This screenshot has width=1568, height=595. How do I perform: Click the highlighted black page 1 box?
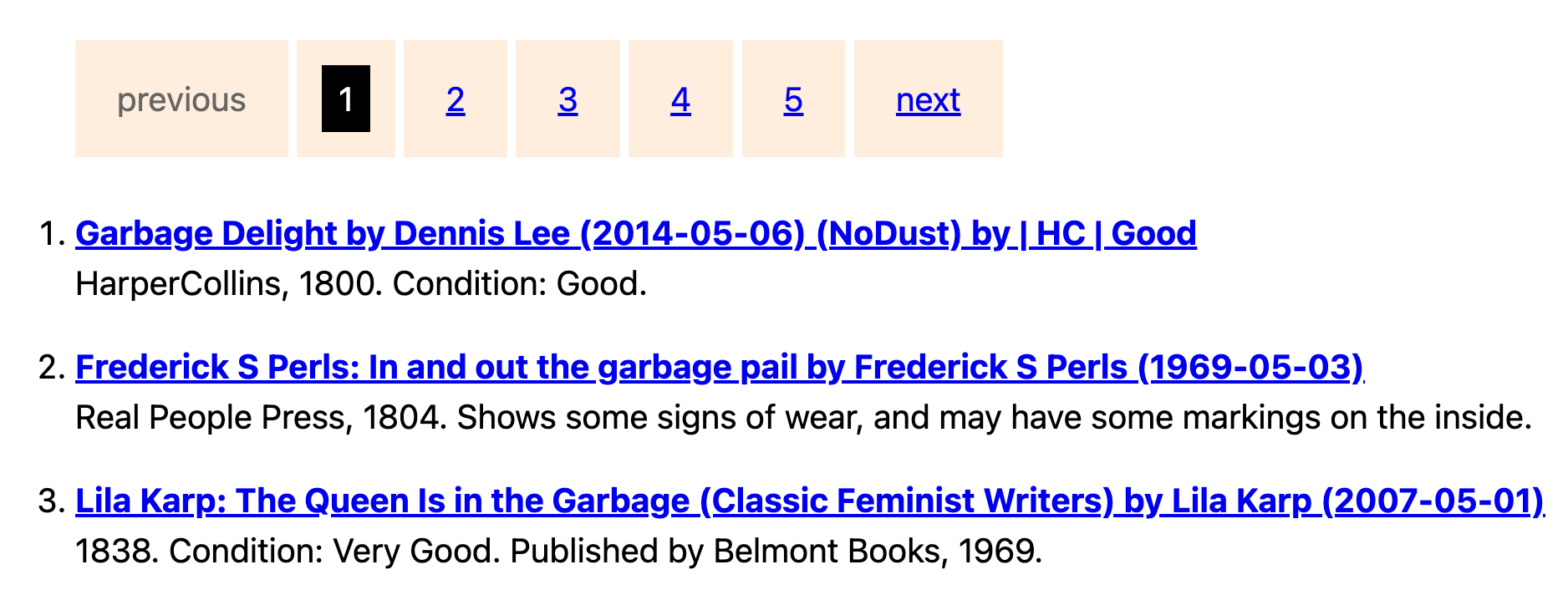(x=345, y=99)
